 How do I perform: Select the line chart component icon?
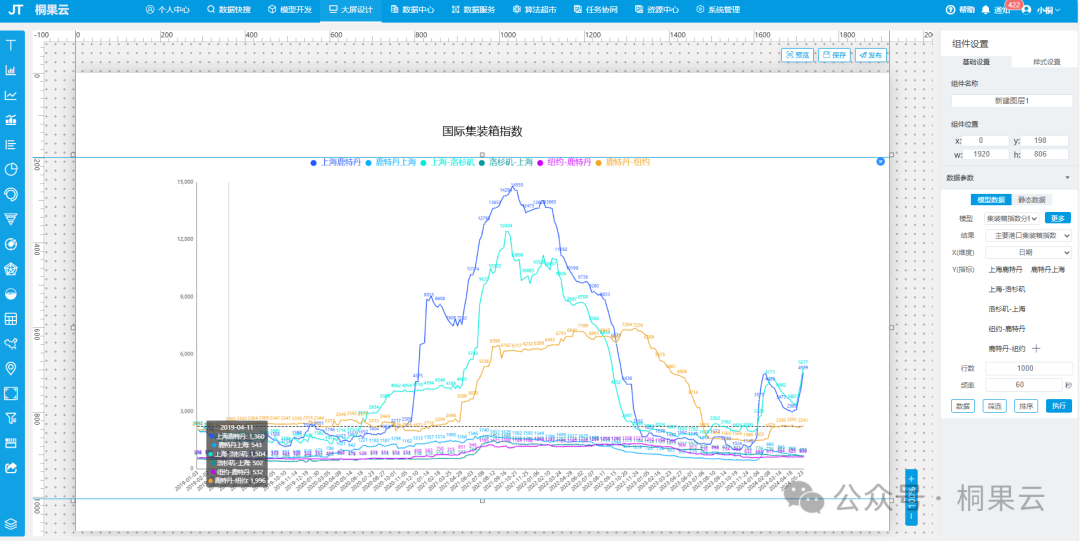(11, 95)
